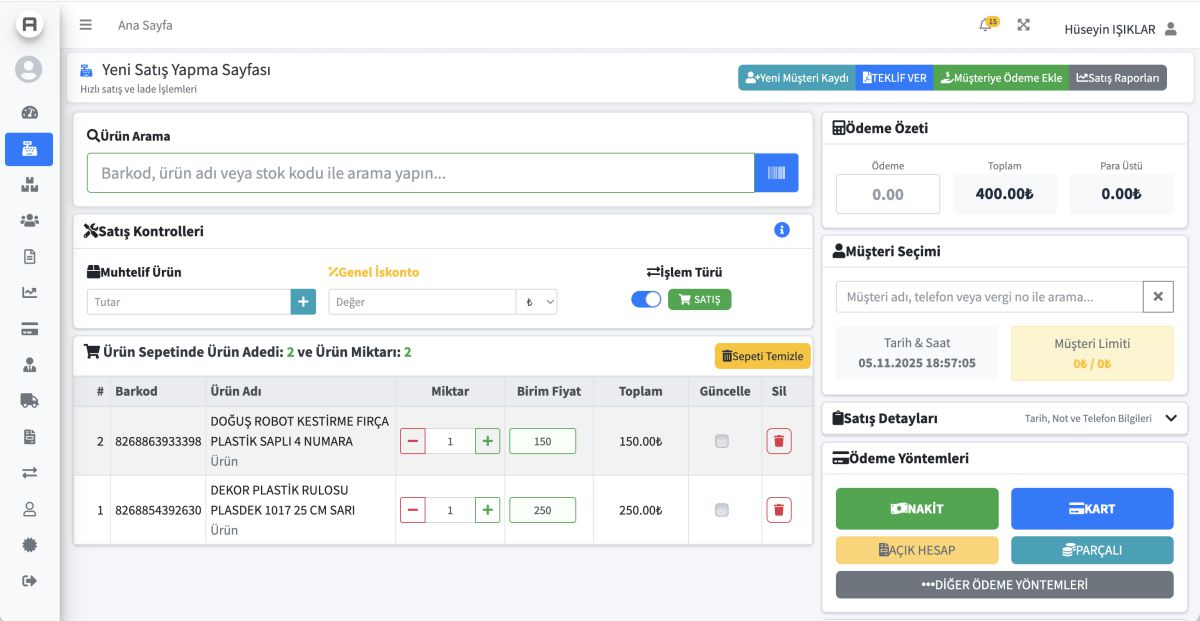The image size is (1200, 621).
Task: Pay with the NAKİT button
Action: pos(917,509)
